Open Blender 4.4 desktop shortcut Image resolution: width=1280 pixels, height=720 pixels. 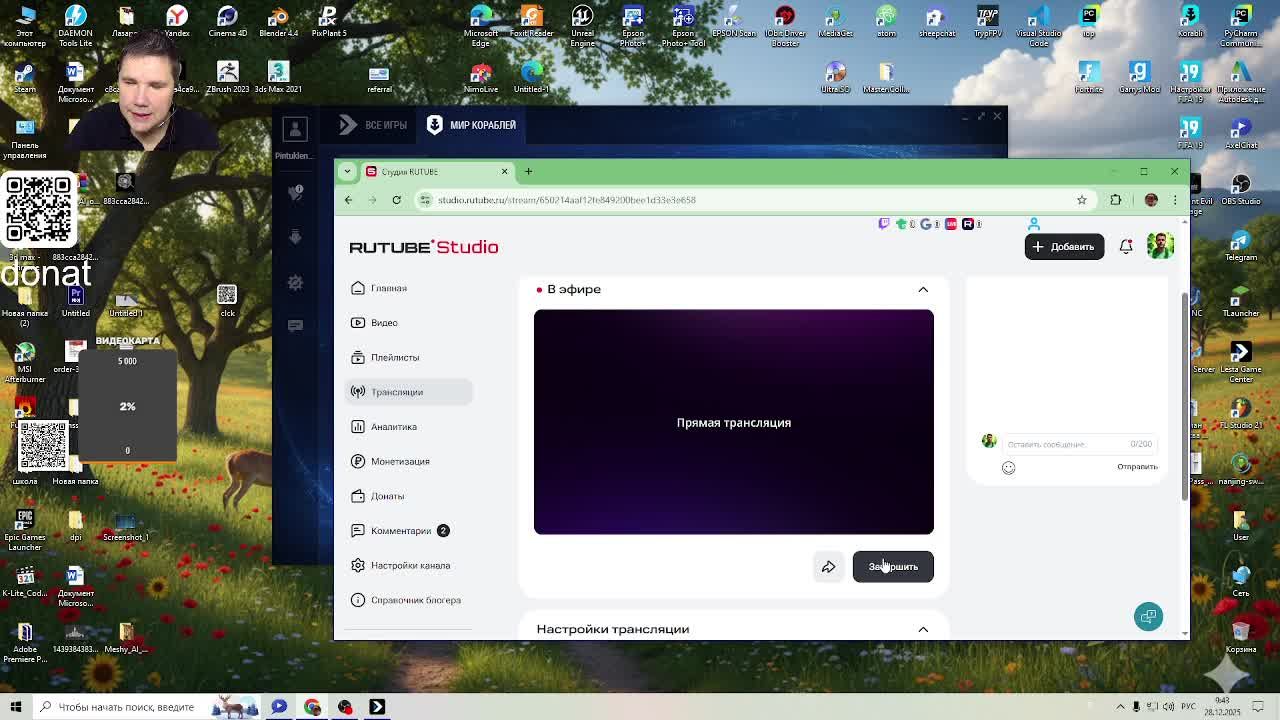click(278, 22)
